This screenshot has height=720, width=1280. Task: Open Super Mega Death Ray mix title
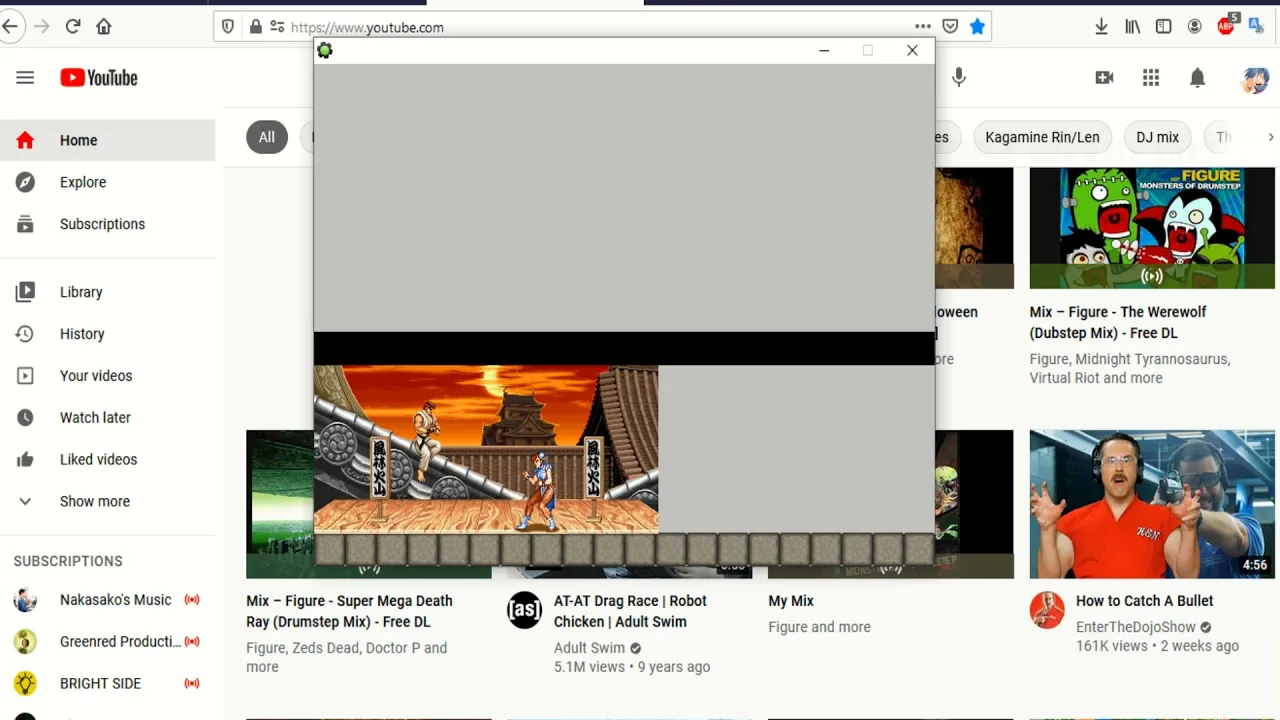click(x=349, y=611)
